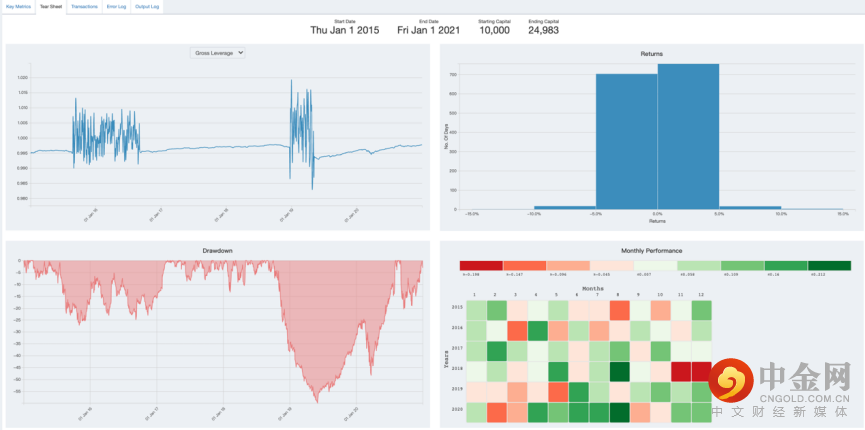
Task: Click the Start Date Thu Jan 1 2015
Action: click(x=345, y=30)
